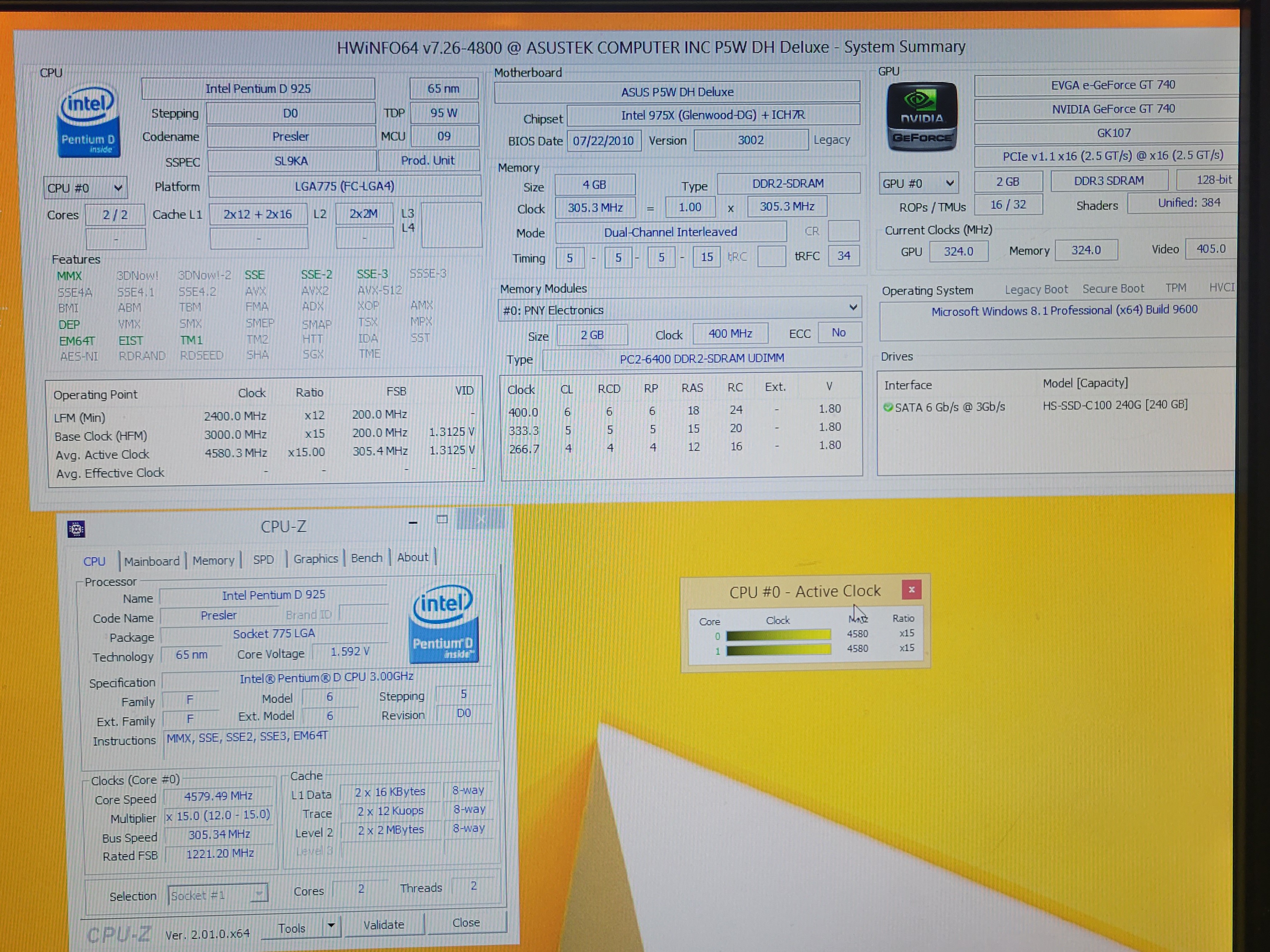Screen dimensions: 1270x952
Task: Click the Video clock 405.0 value
Action: coord(1211,248)
